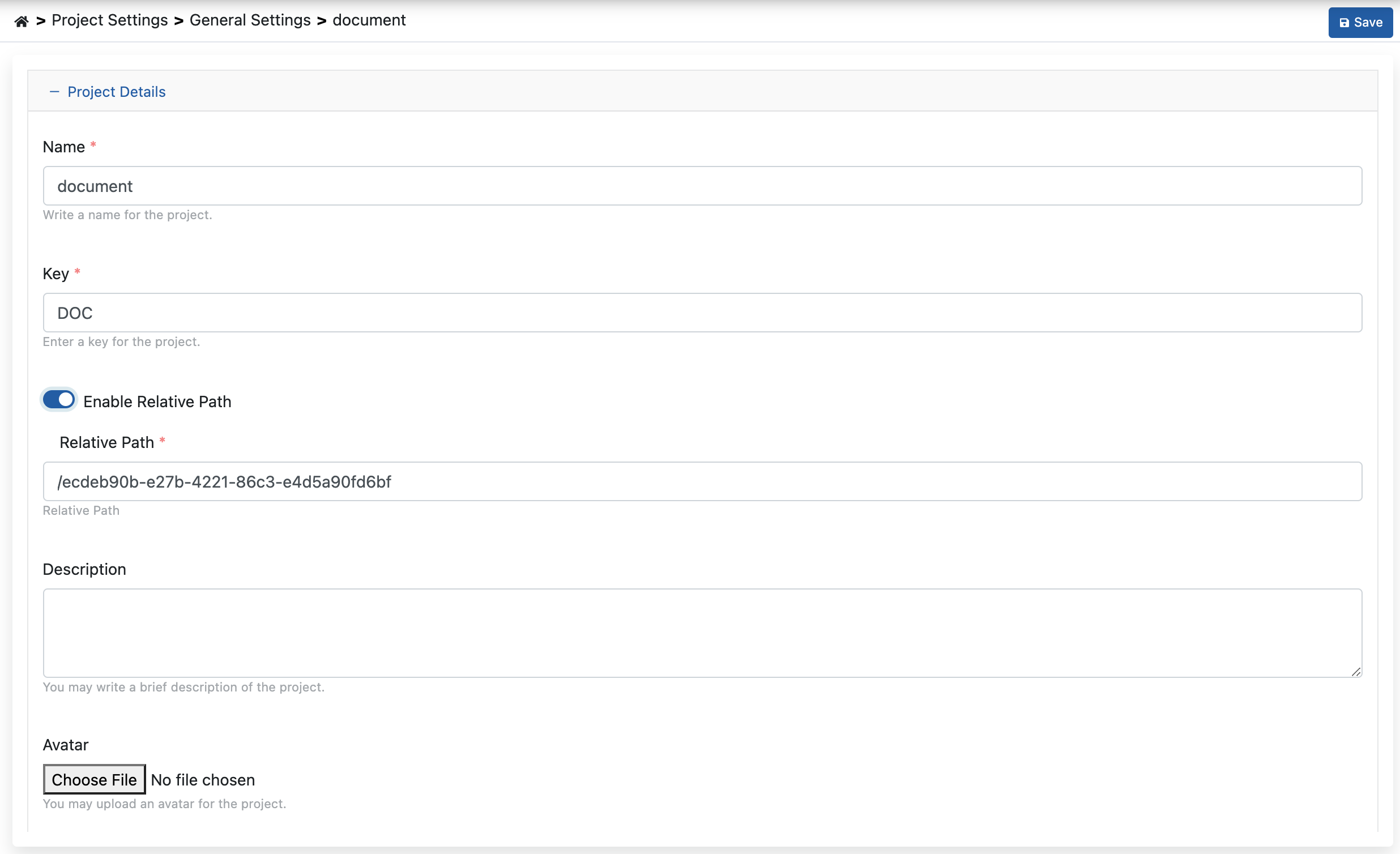Click the Description resize handle

[1356, 672]
